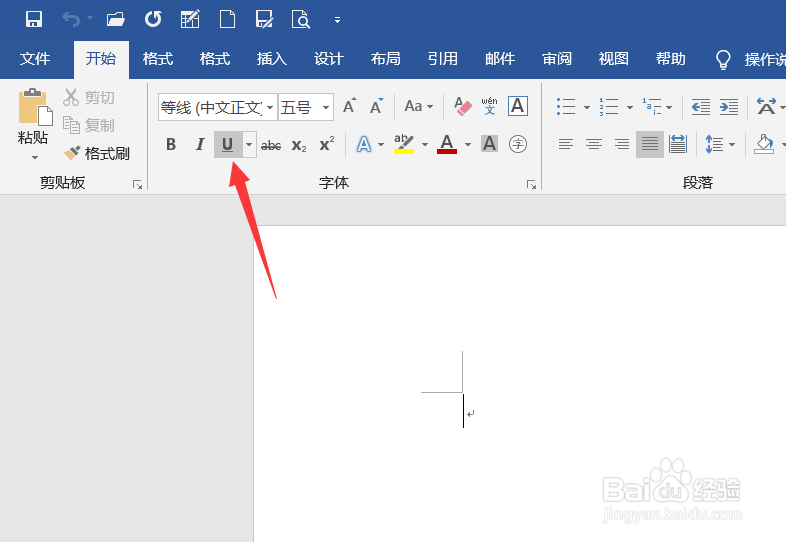Screen dimensions: 786x542
Task: Toggle Underline formatting
Action: click(228, 144)
